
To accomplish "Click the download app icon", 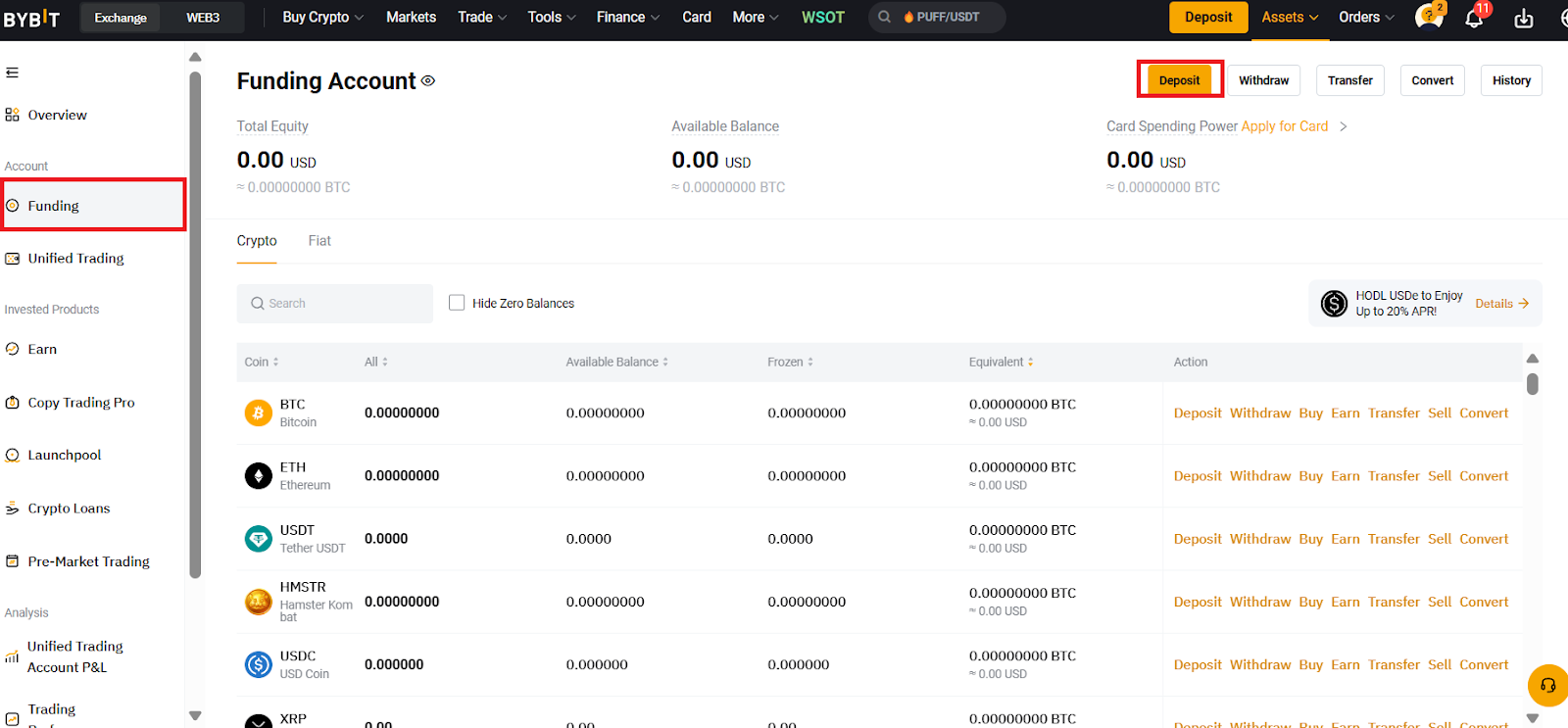I will [1524, 18].
